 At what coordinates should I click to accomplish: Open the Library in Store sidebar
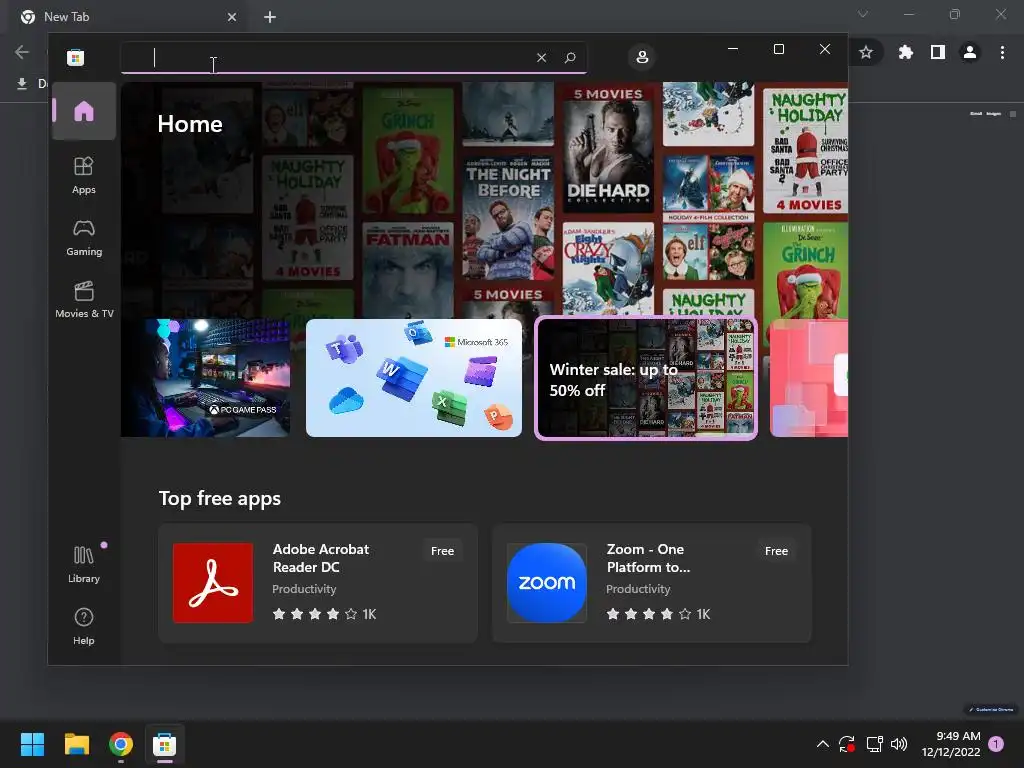click(x=84, y=565)
